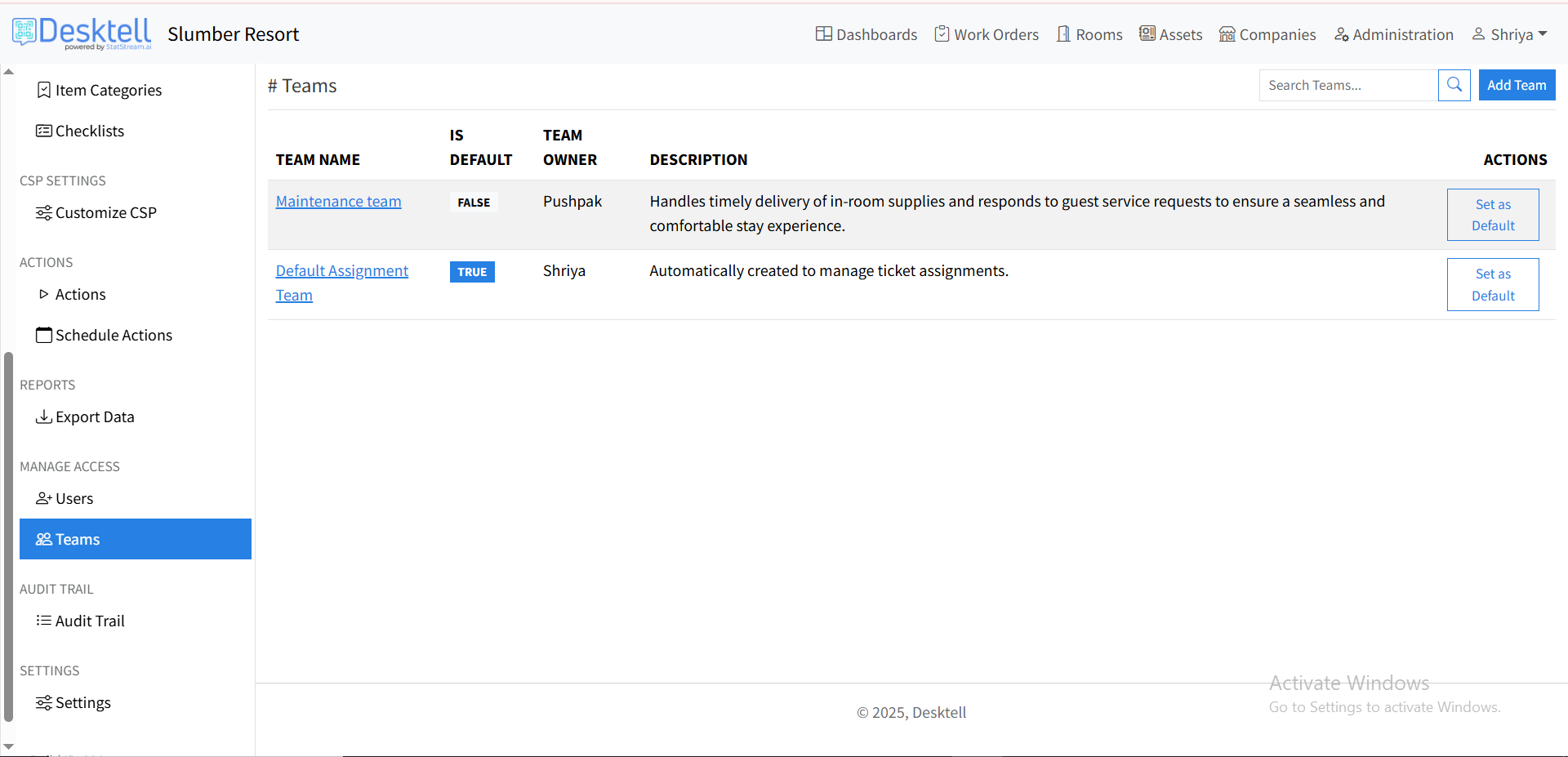Open Audit Trail page

(x=90, y=621)
